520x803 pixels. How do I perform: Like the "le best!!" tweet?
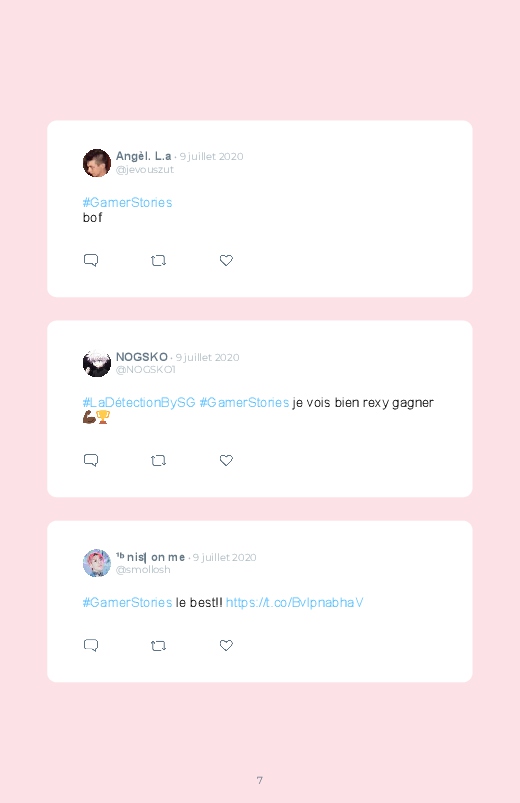coord(226,645)
